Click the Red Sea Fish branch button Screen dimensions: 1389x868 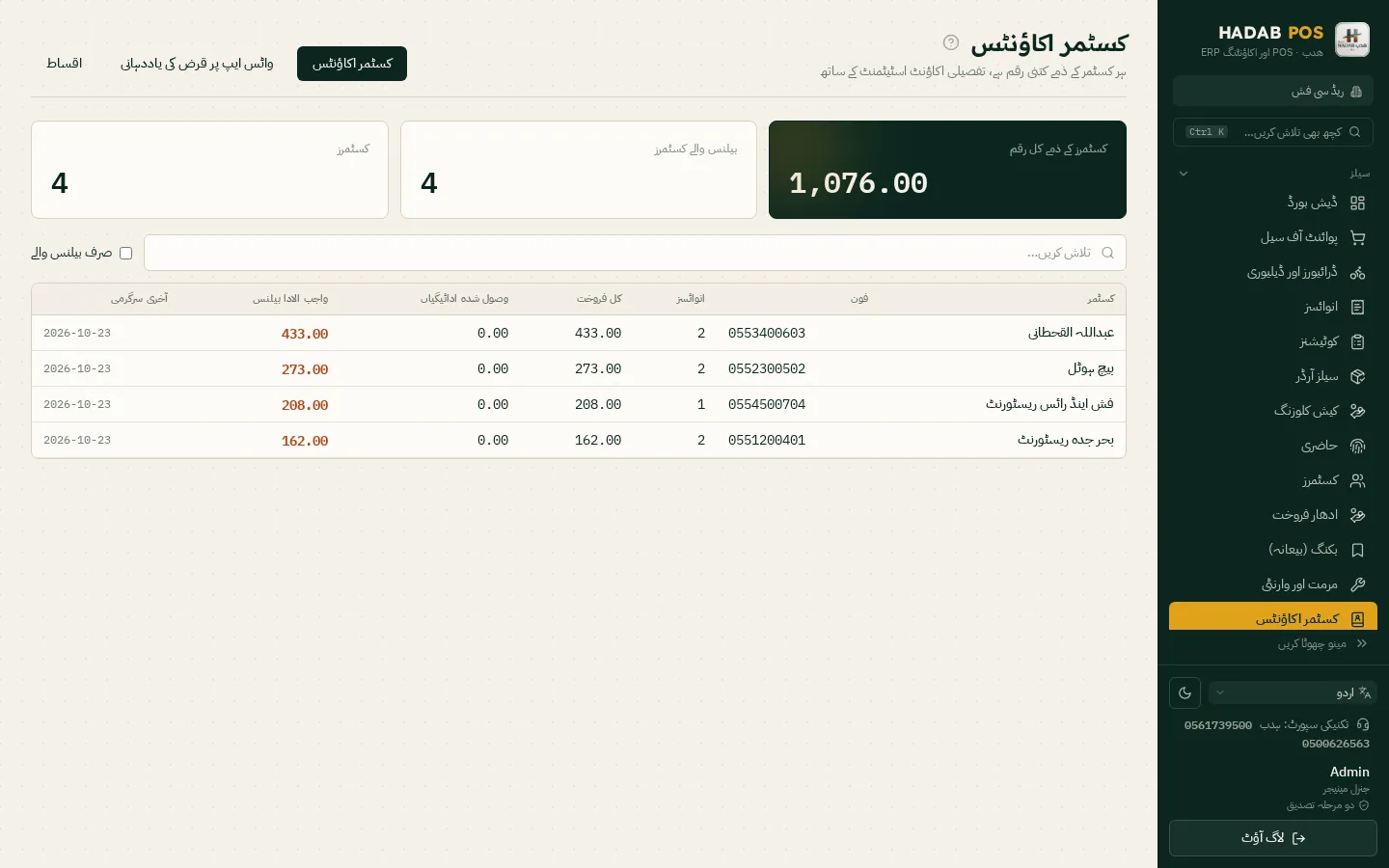tap(1273, 91)
